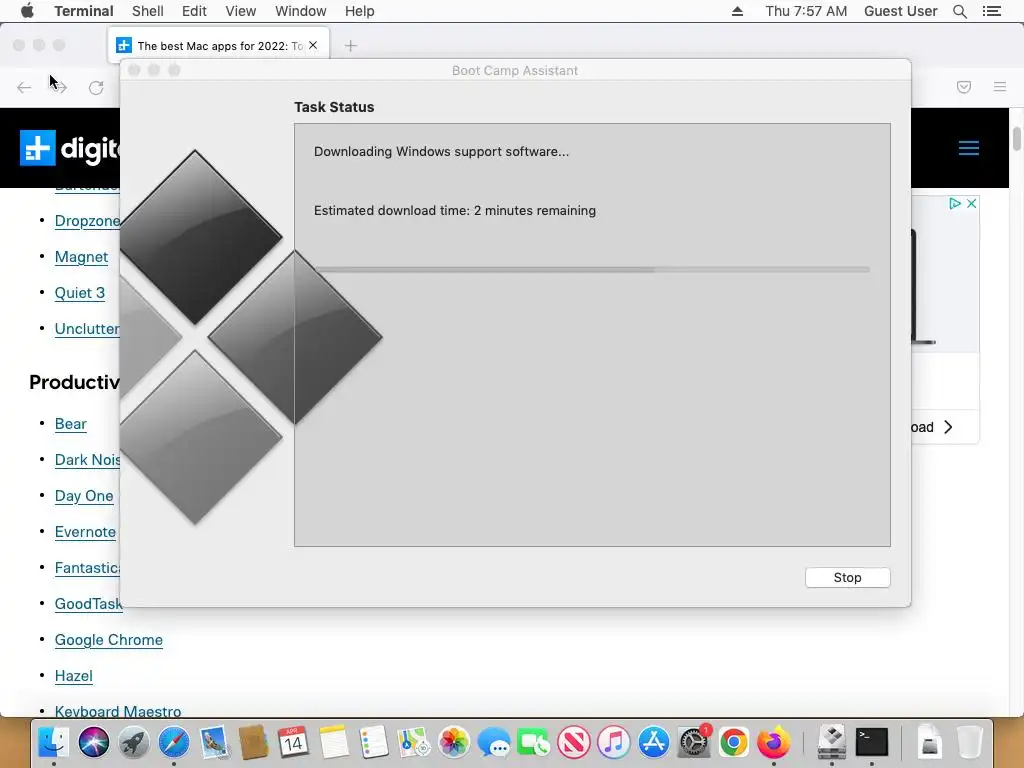
Task: Click the eject icon in menu bar
Action: [x=737, y=11]
